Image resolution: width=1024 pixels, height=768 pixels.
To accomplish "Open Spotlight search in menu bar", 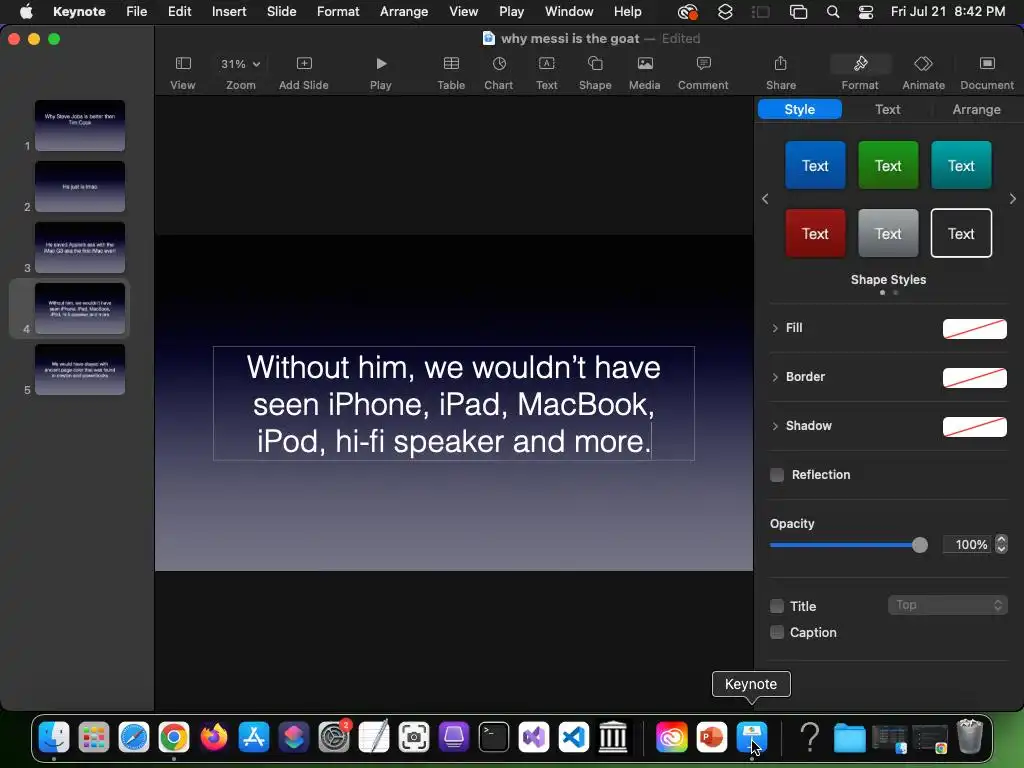I will (833, 12).
